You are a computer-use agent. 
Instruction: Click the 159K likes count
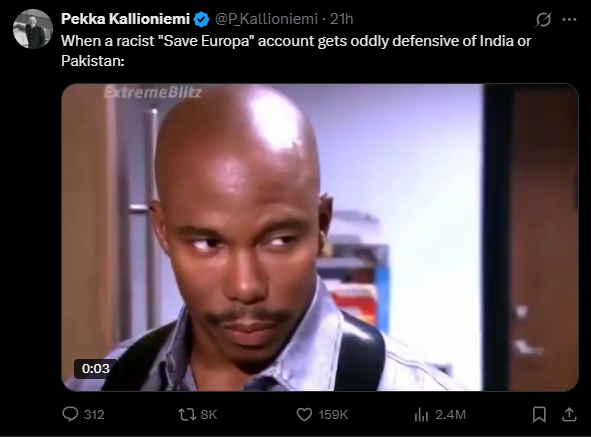333,415
